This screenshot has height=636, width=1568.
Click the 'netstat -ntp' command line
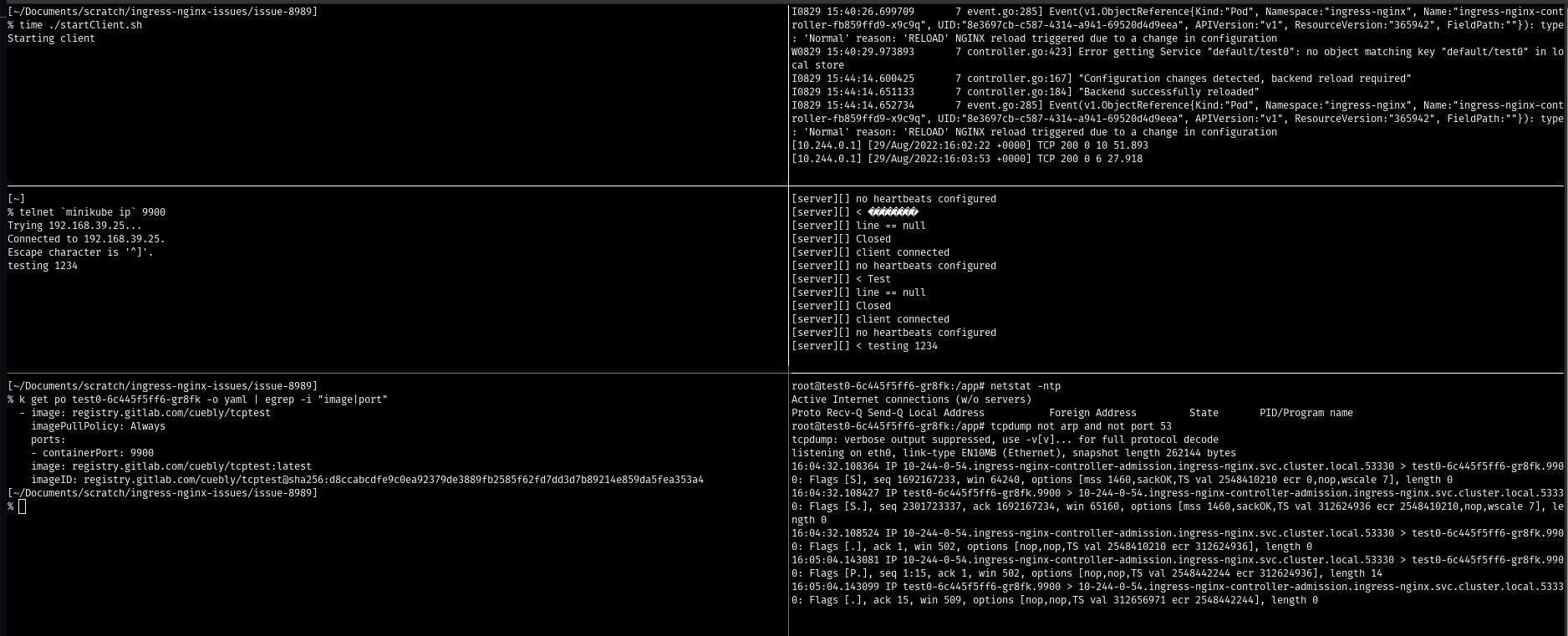point(926,386)
